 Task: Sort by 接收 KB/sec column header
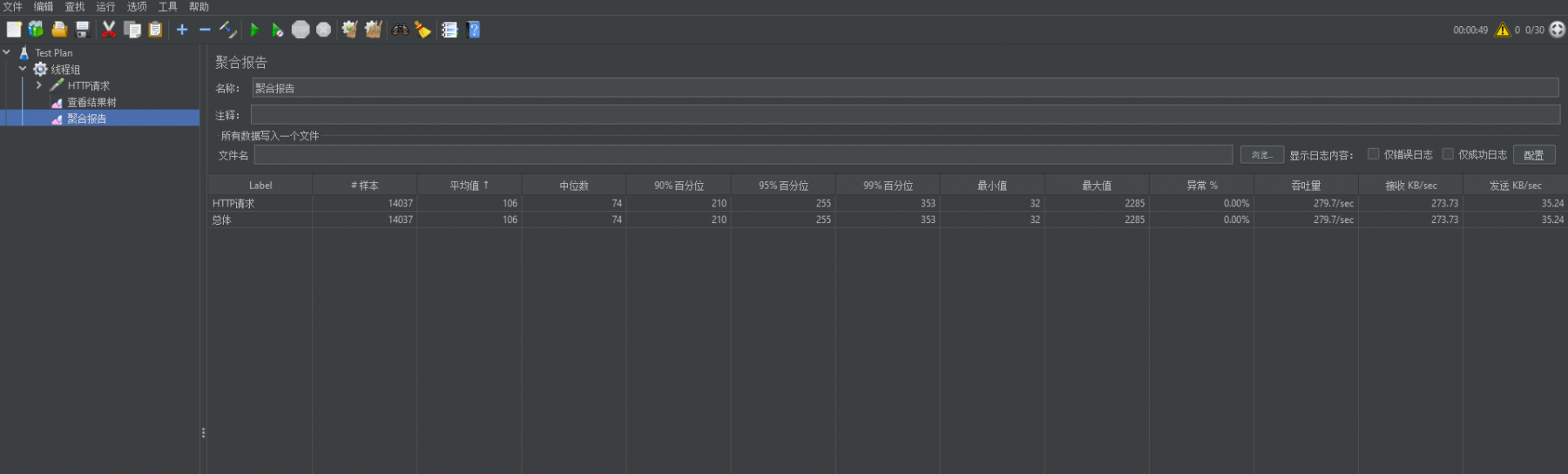tap(1410, 185)
